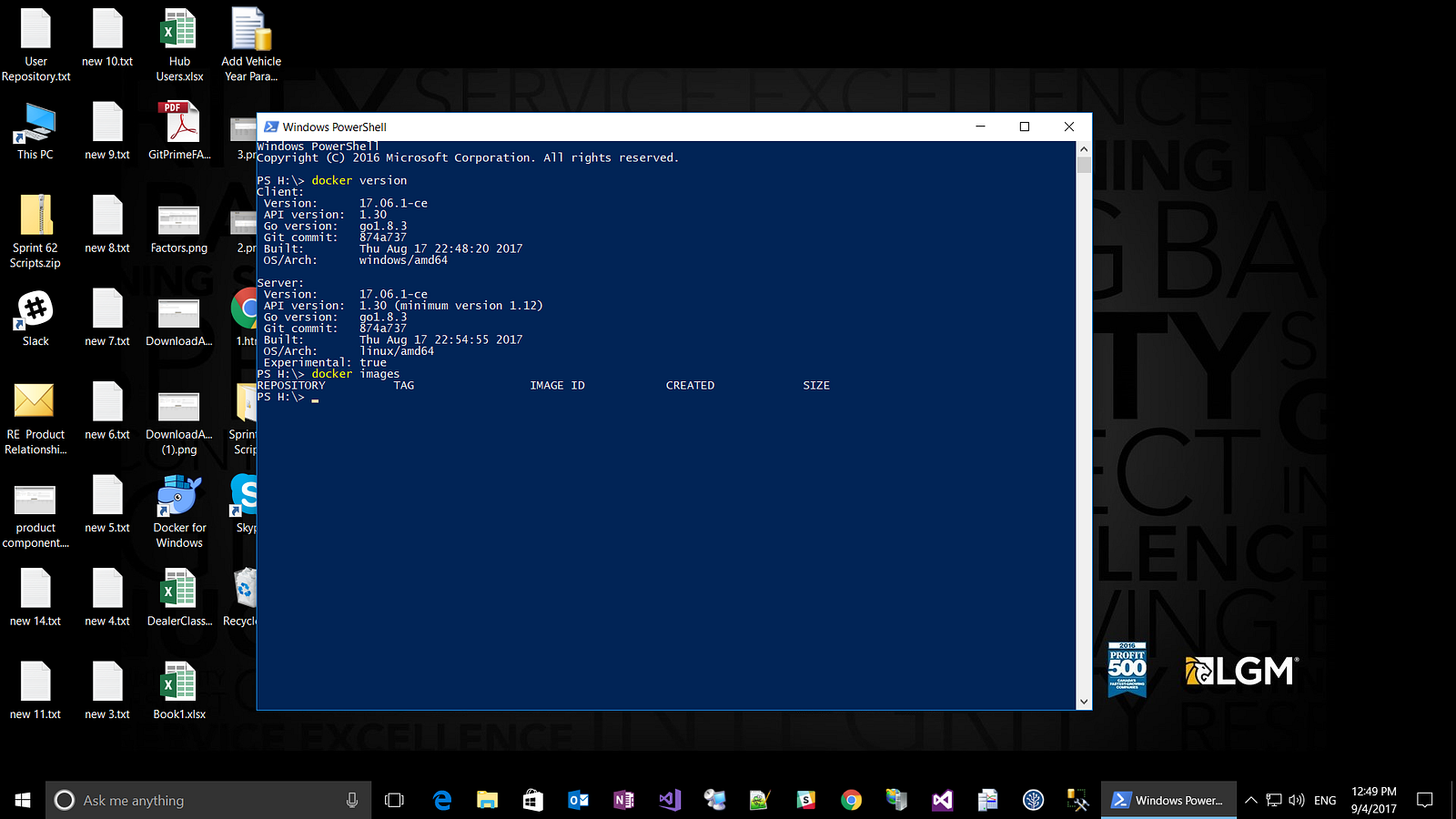Close the Windows PowerShell window
The image size is (1456, 819).
point(1069,126)
